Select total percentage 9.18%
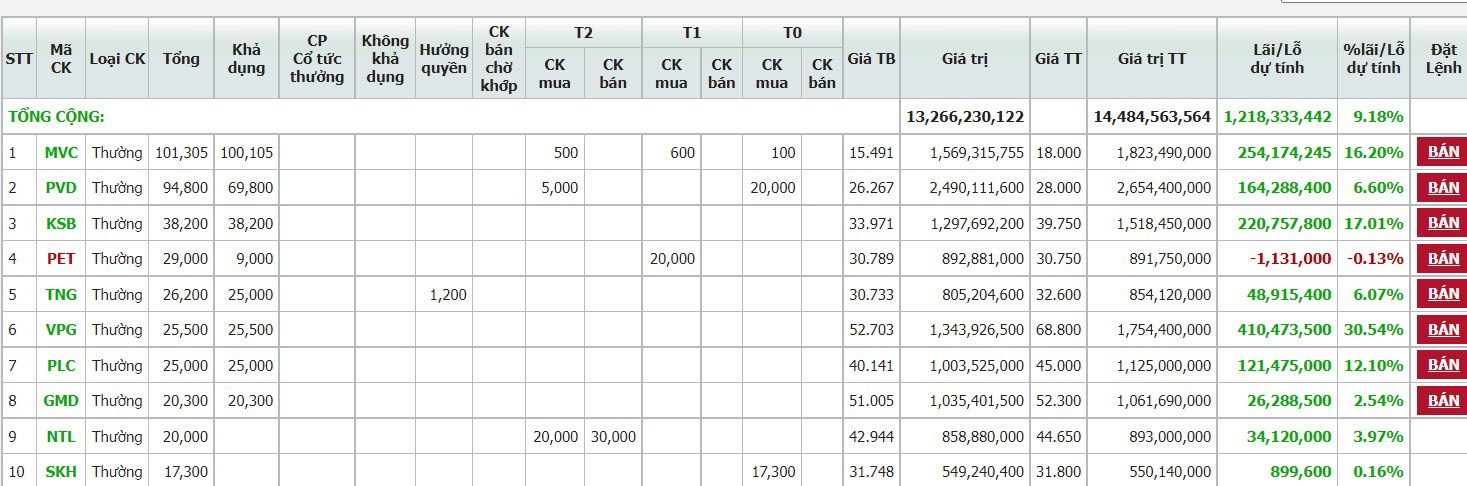This screenshot has height=486, width=1467. click(x=1378, y=117)
